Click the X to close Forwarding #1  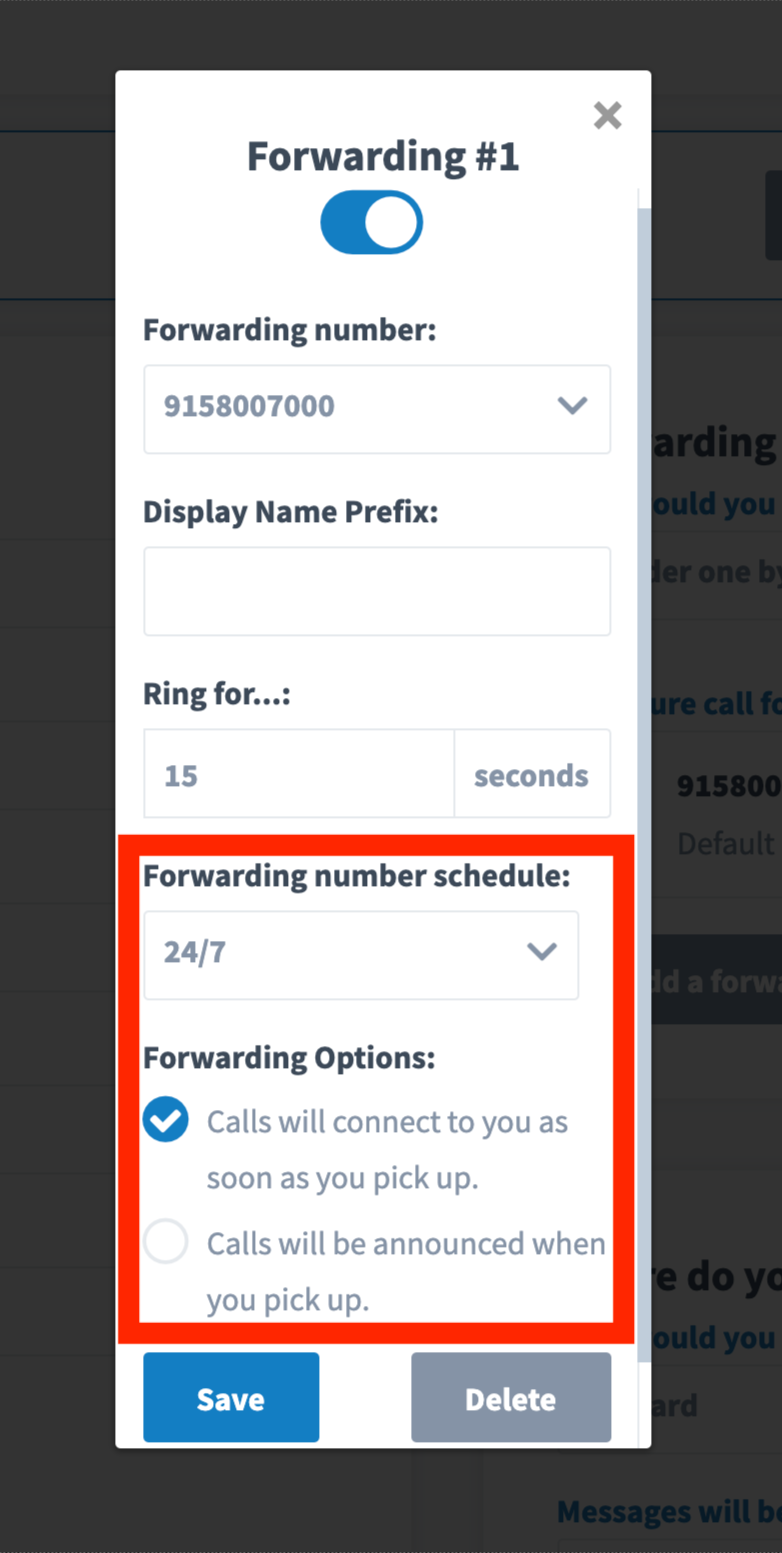point(607,115)
